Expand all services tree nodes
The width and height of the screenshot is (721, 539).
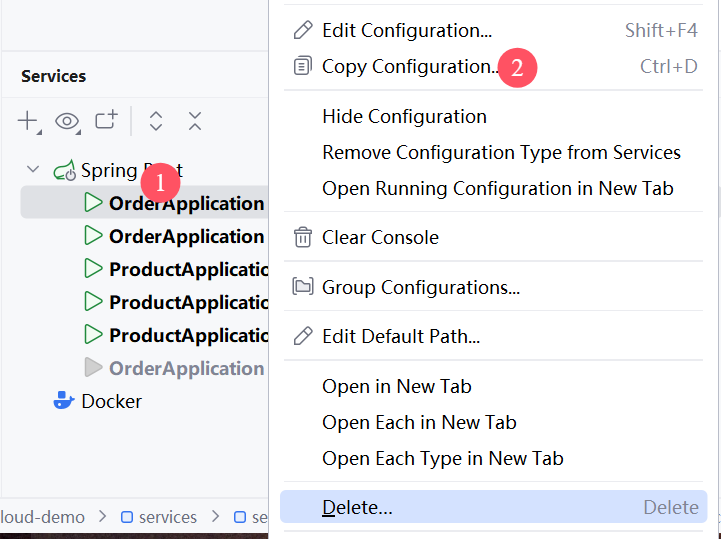tap(155, 121)
